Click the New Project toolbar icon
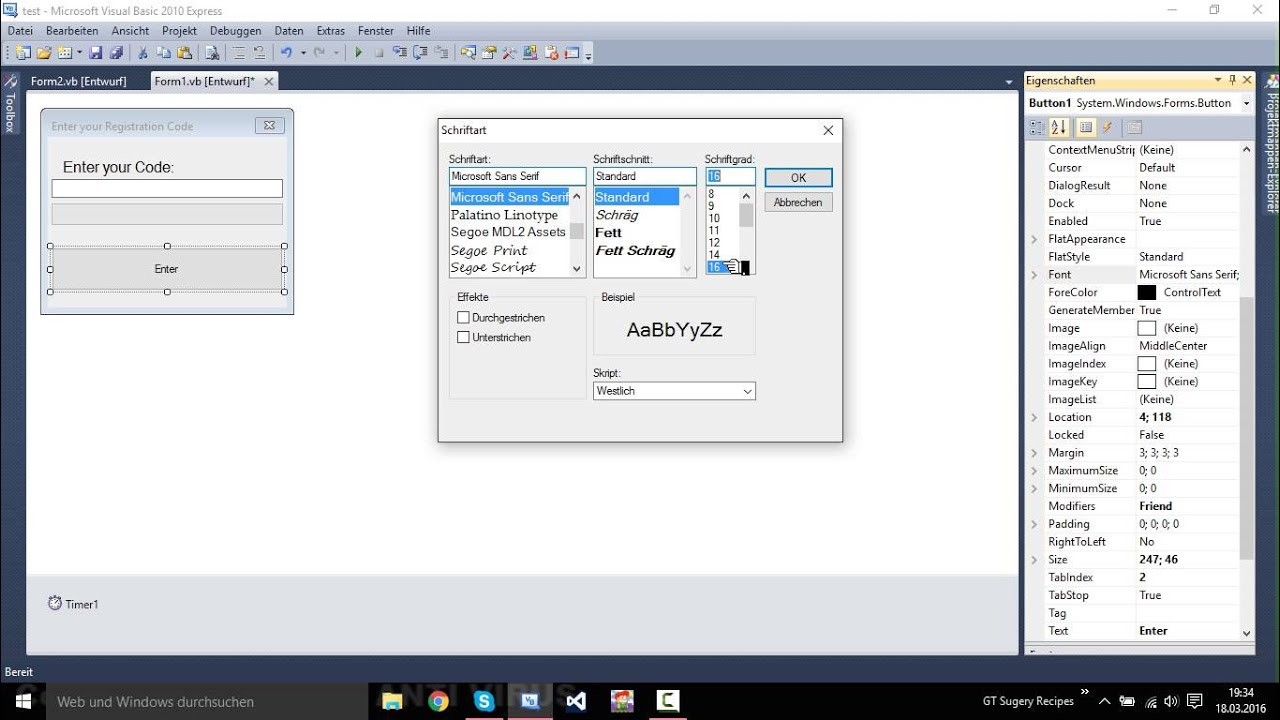 pyautogui.click(x=22, y=52)
